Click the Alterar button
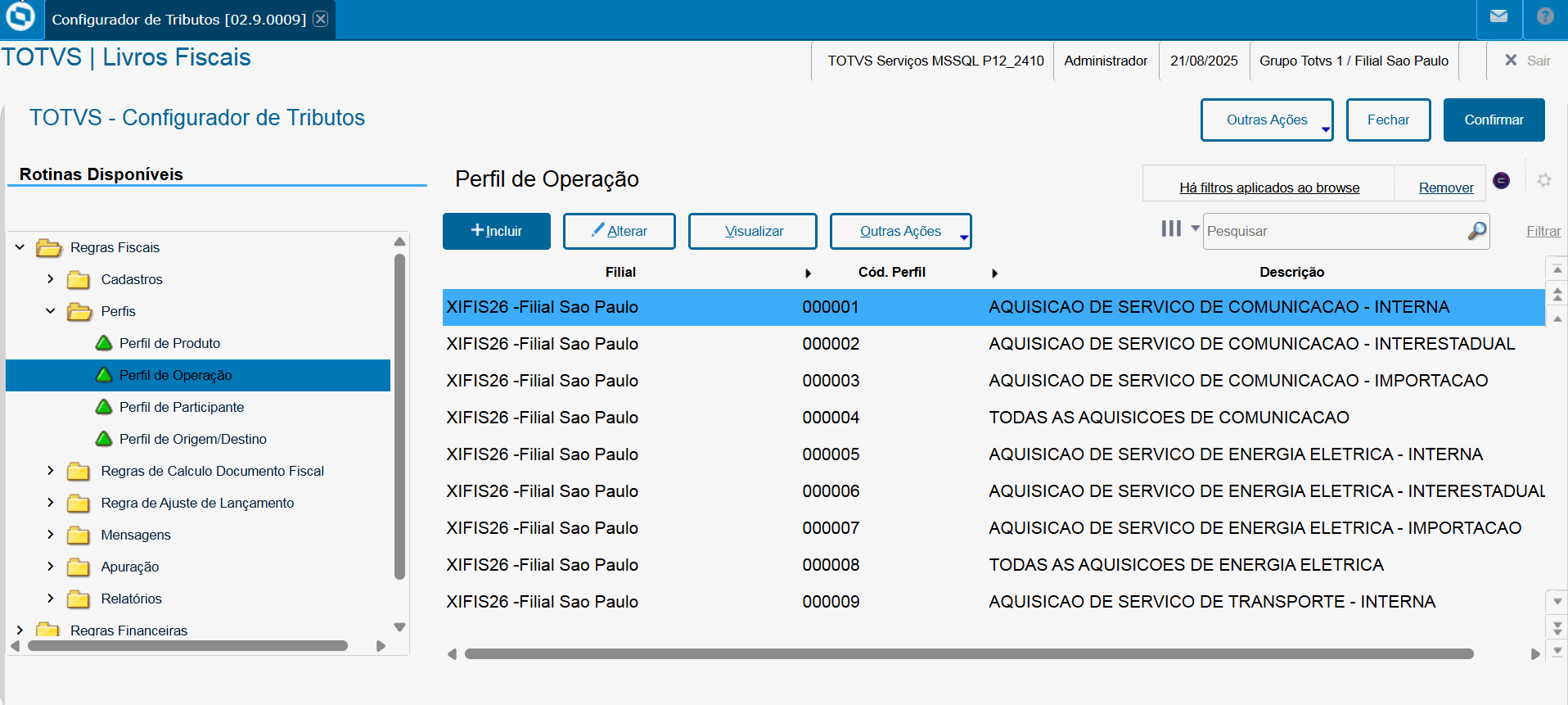 pos(620,231)
